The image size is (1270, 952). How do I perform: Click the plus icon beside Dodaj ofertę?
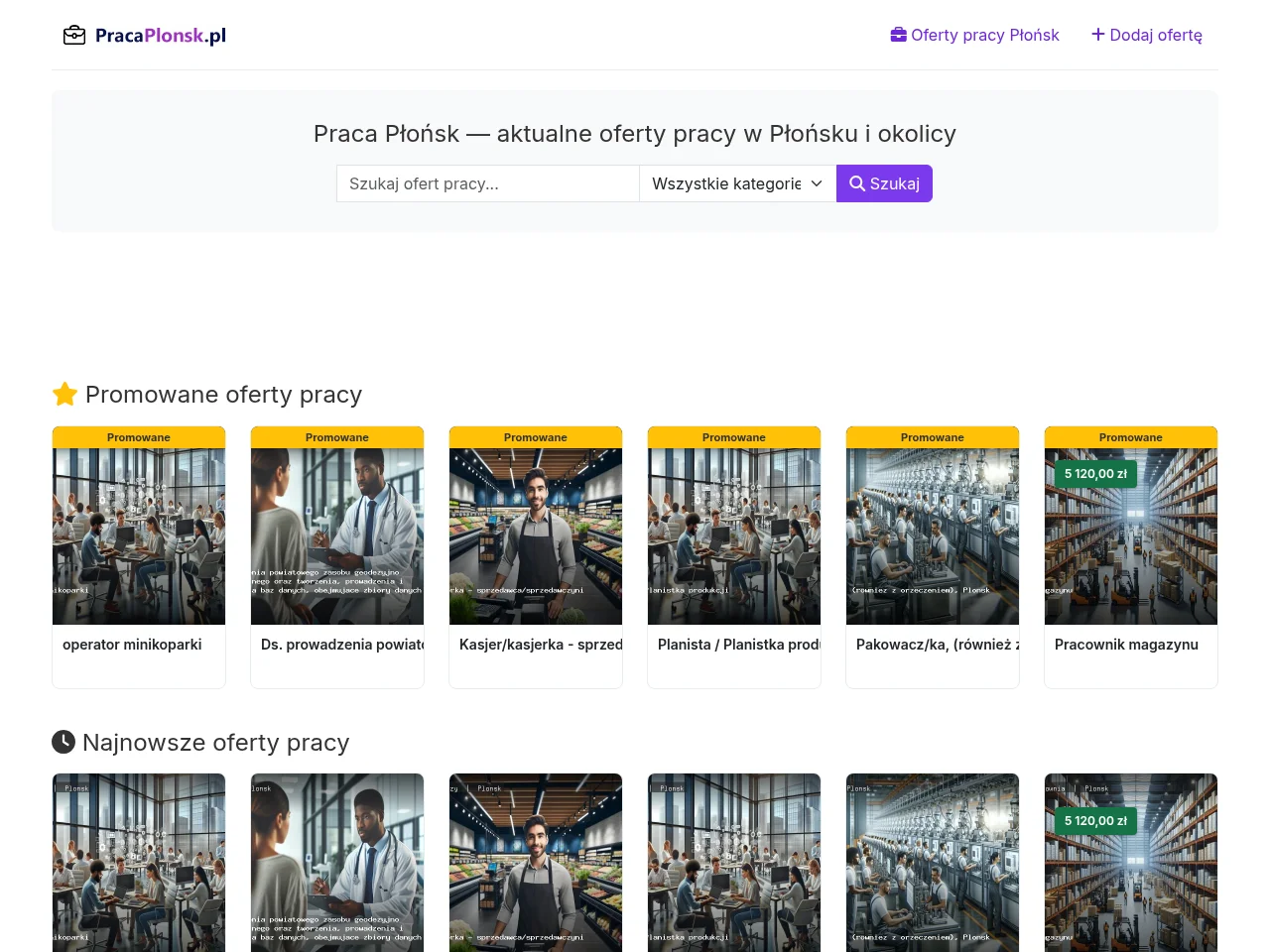(x=1098, y=35)
